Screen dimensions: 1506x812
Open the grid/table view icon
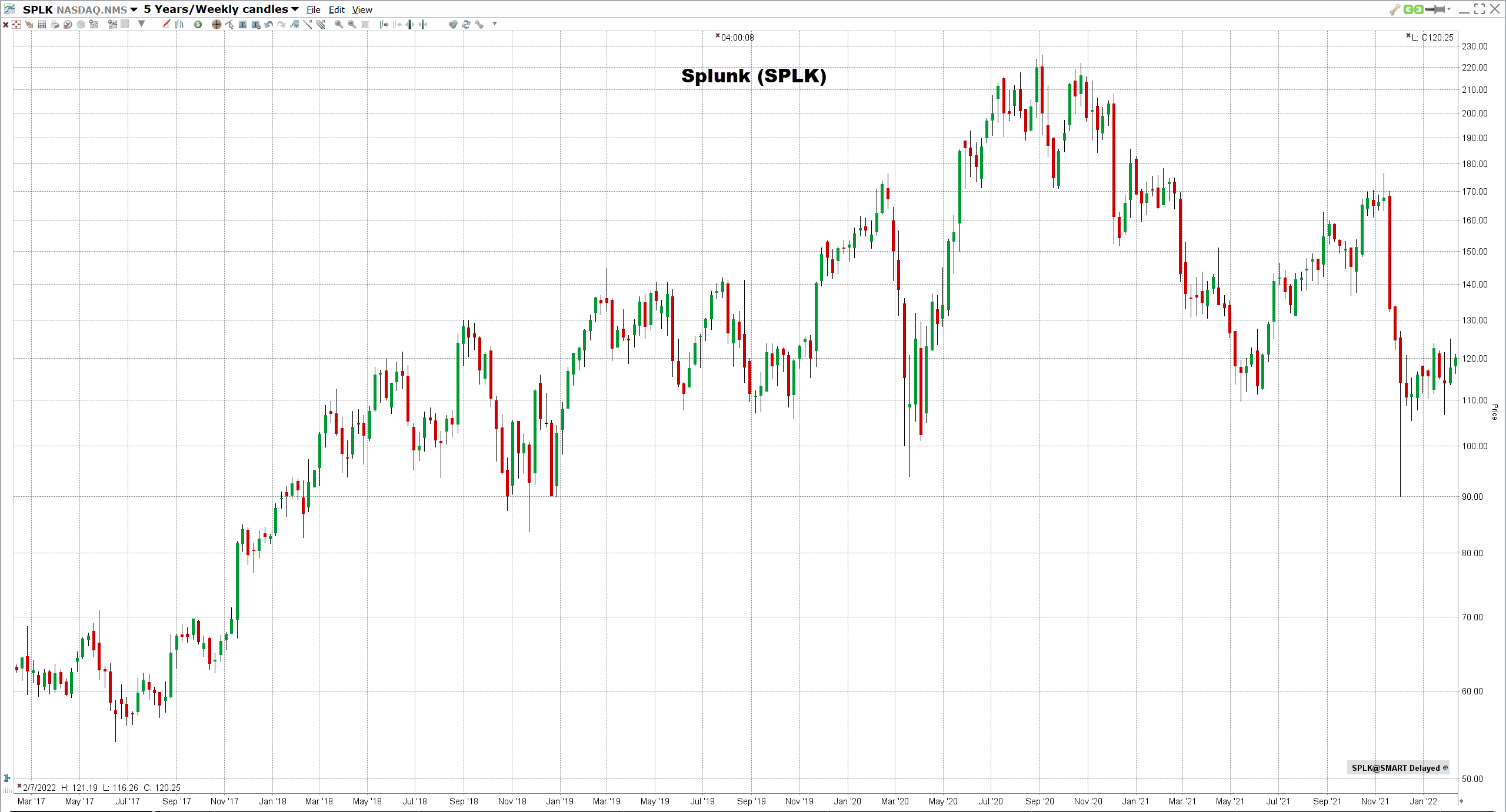click(42, 24)
